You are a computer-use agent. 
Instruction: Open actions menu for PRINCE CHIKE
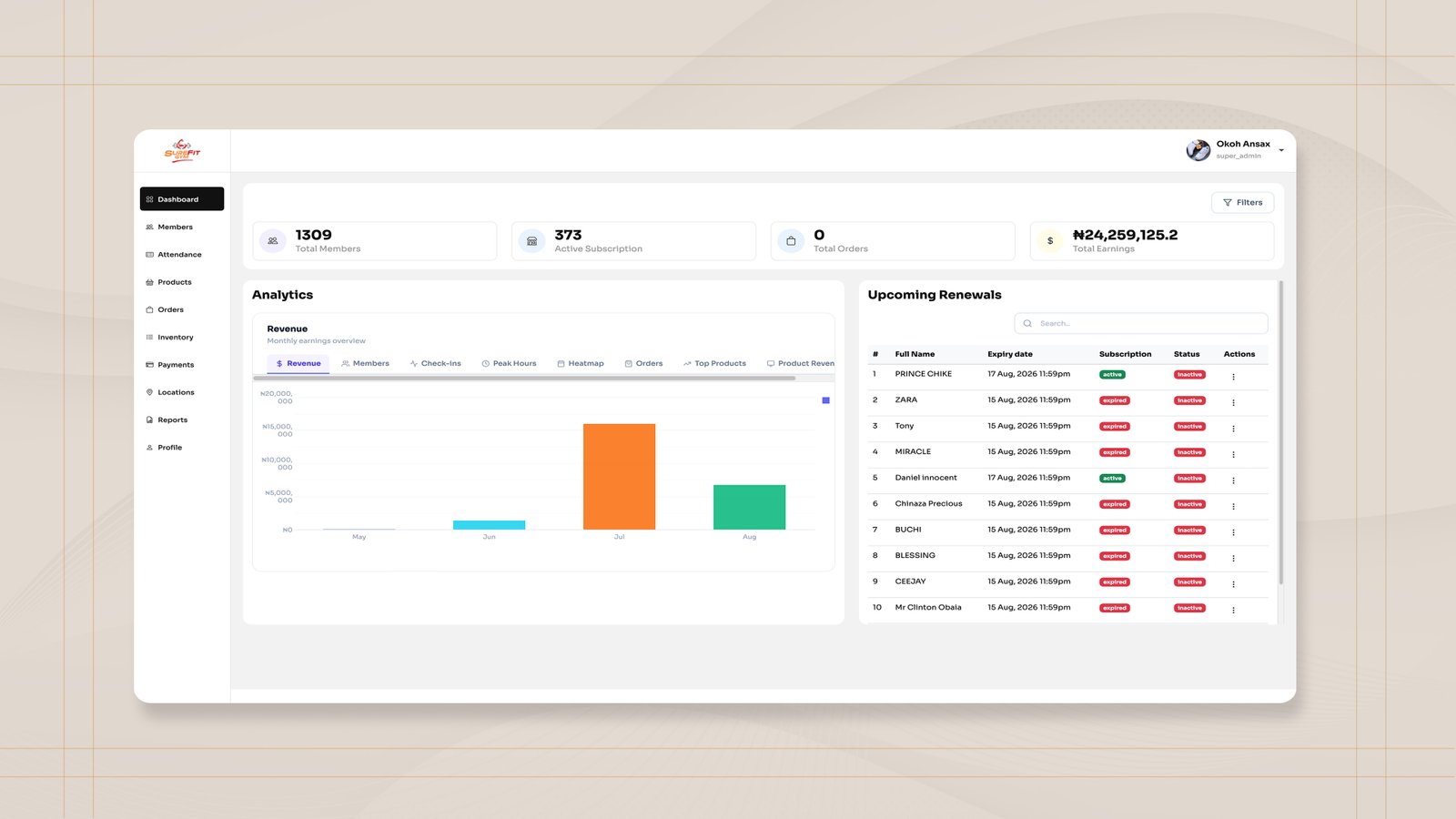1233,377
